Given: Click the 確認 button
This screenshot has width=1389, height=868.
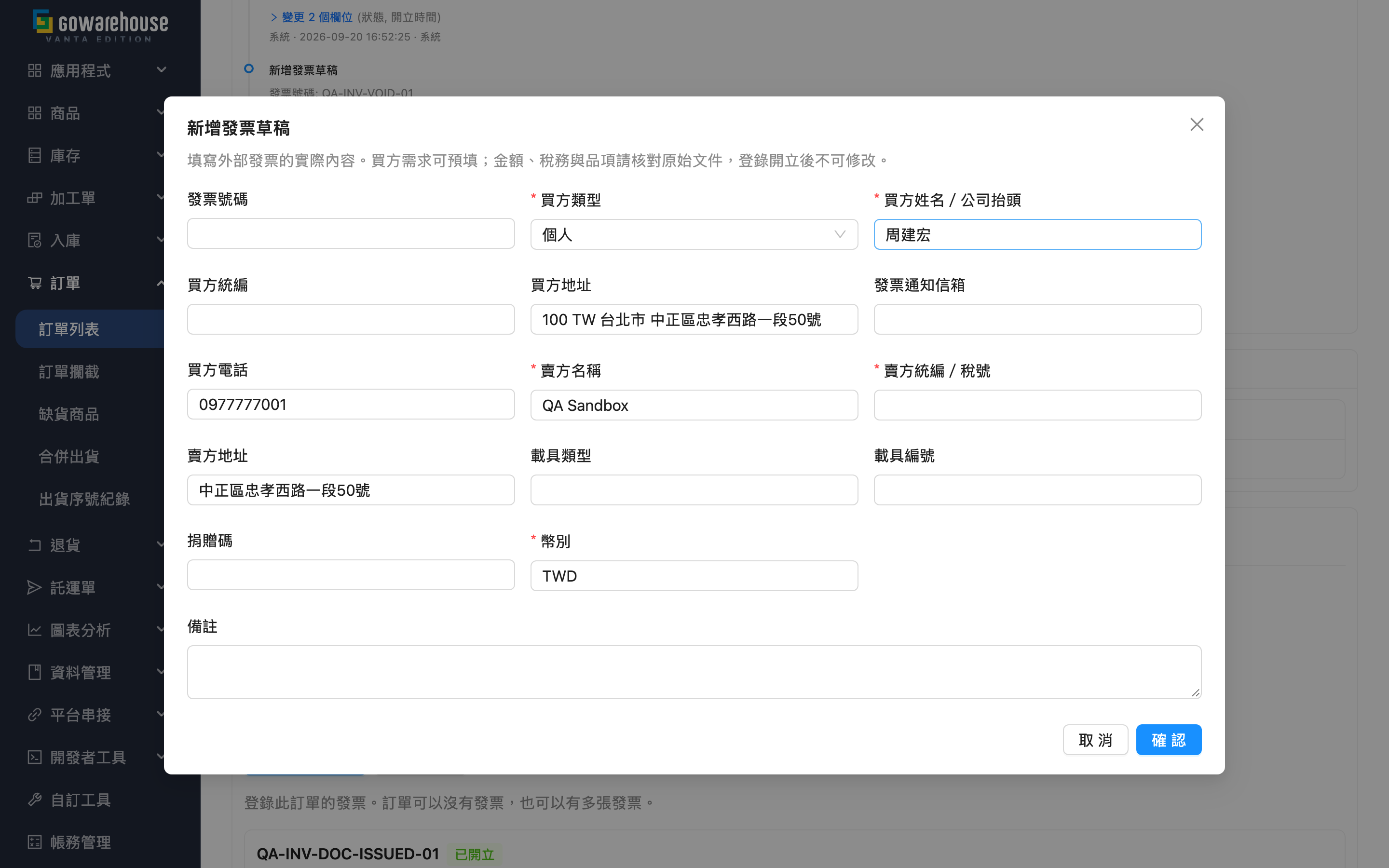Looking at the screenshot, I should [1169, 739].
